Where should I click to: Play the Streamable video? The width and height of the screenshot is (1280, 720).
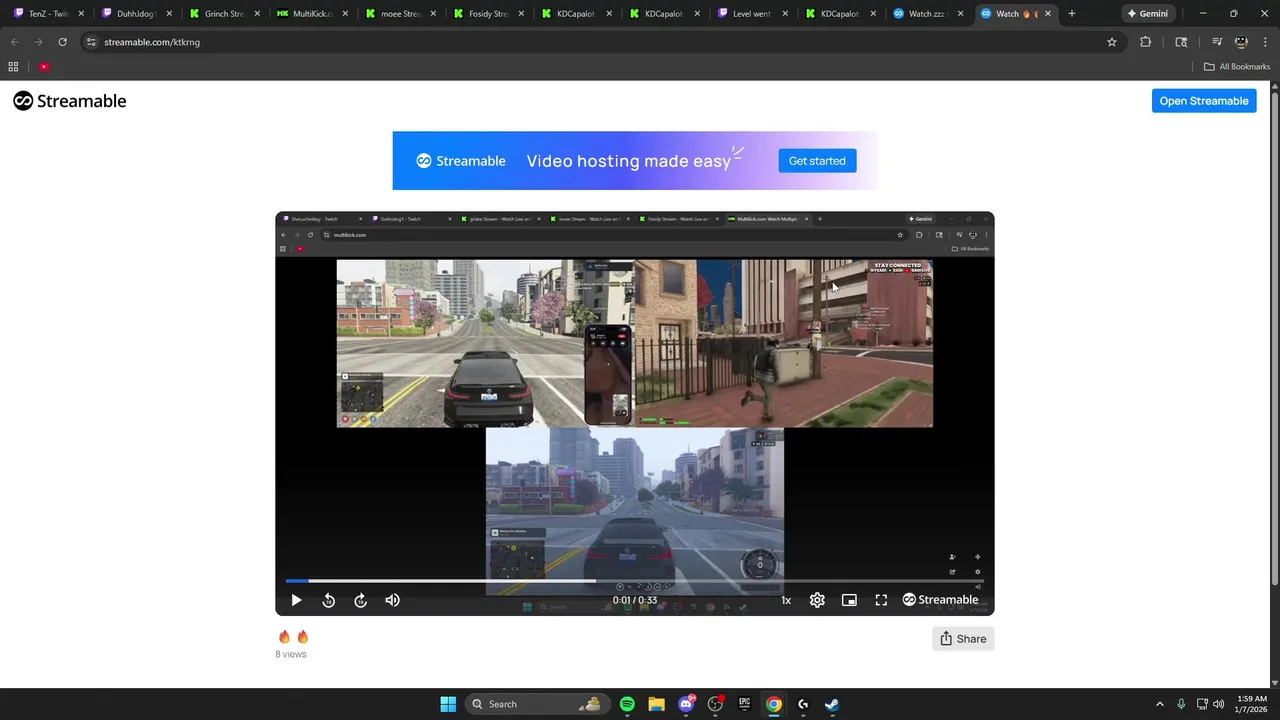click(296, 600)
